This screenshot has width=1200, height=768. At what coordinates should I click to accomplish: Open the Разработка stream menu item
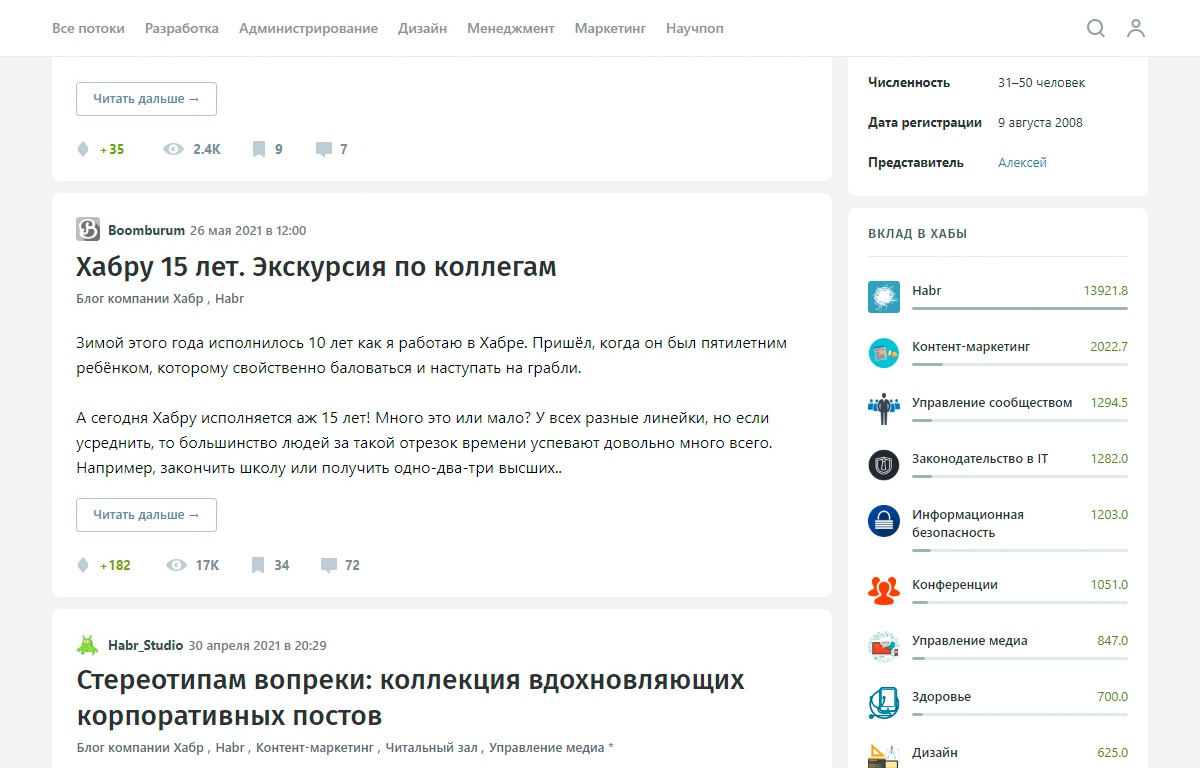[x=182, y=28]
